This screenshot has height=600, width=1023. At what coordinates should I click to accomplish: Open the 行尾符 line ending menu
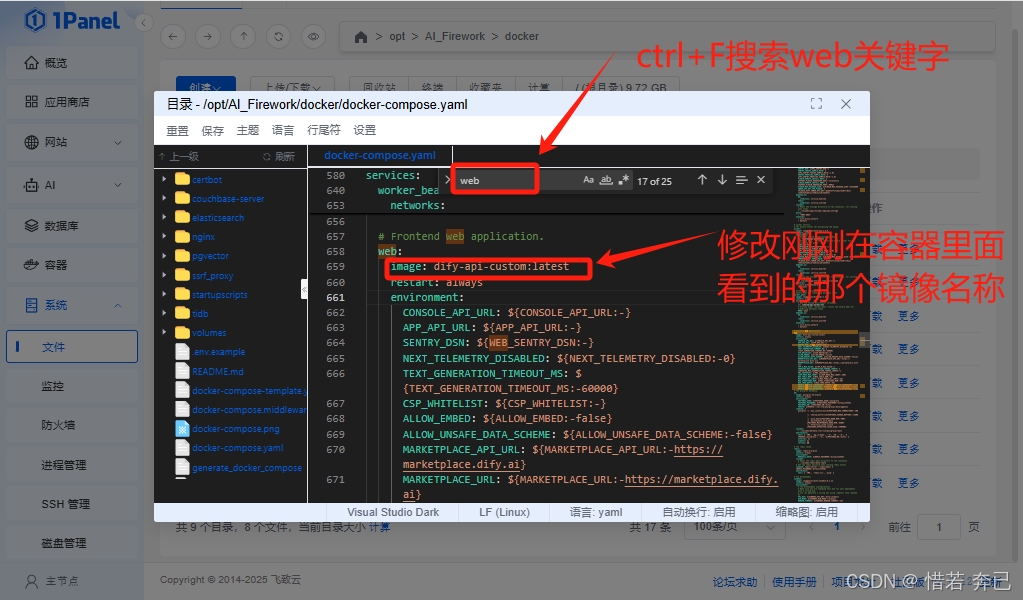pos(324,130)
